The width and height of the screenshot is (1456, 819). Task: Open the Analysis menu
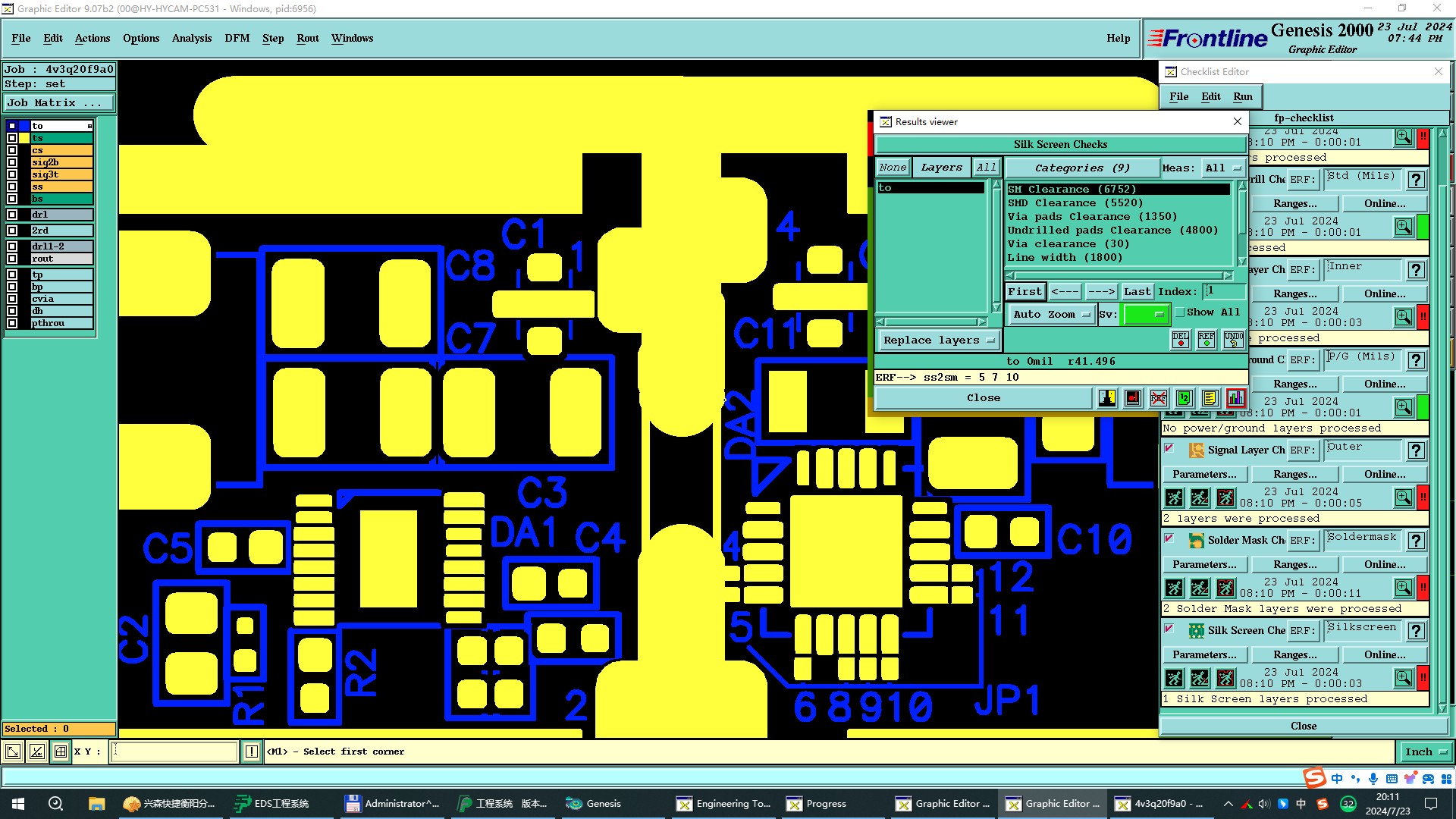point(191,38)
